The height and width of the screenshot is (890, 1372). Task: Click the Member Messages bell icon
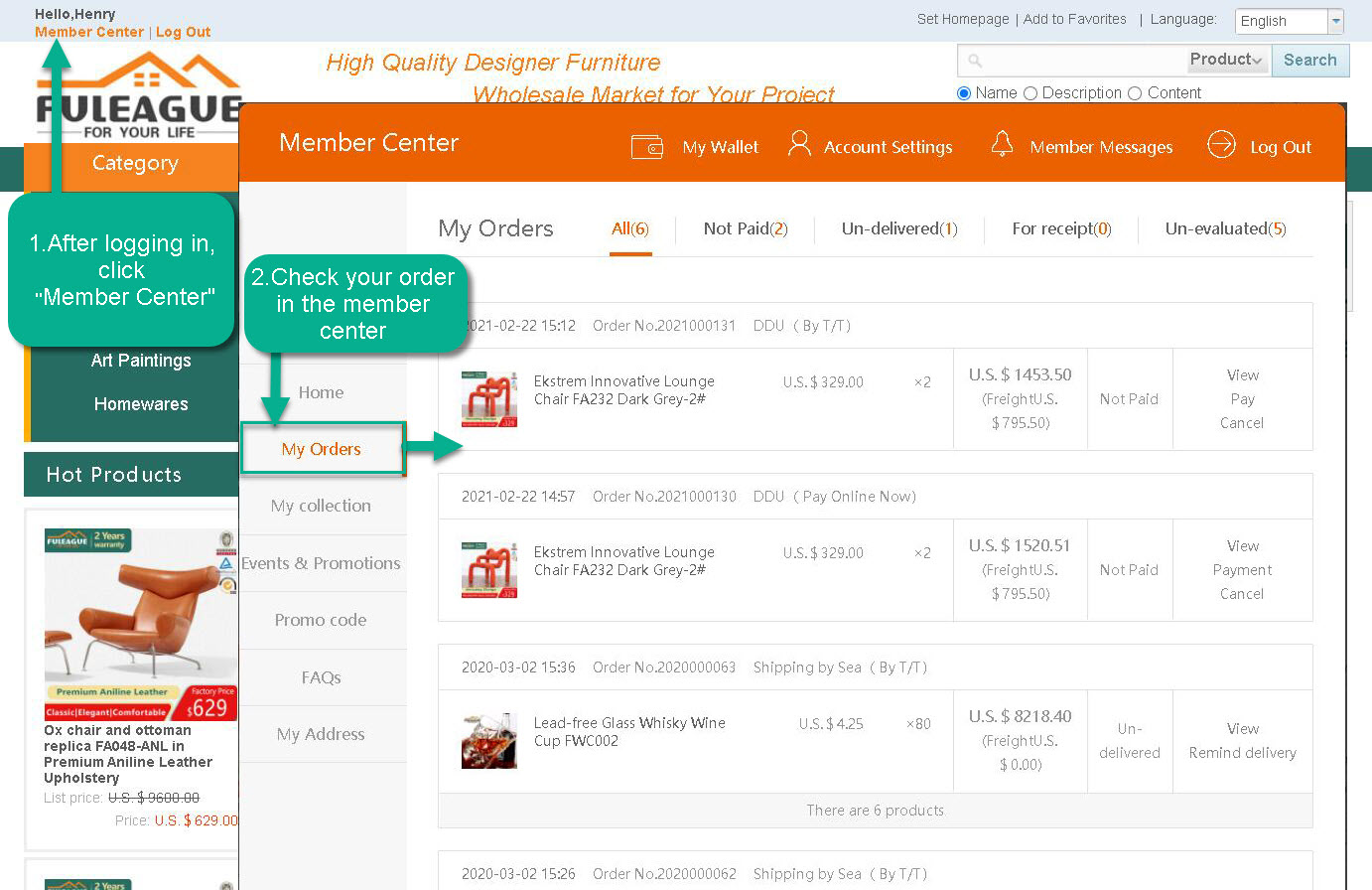(1002, 145)
